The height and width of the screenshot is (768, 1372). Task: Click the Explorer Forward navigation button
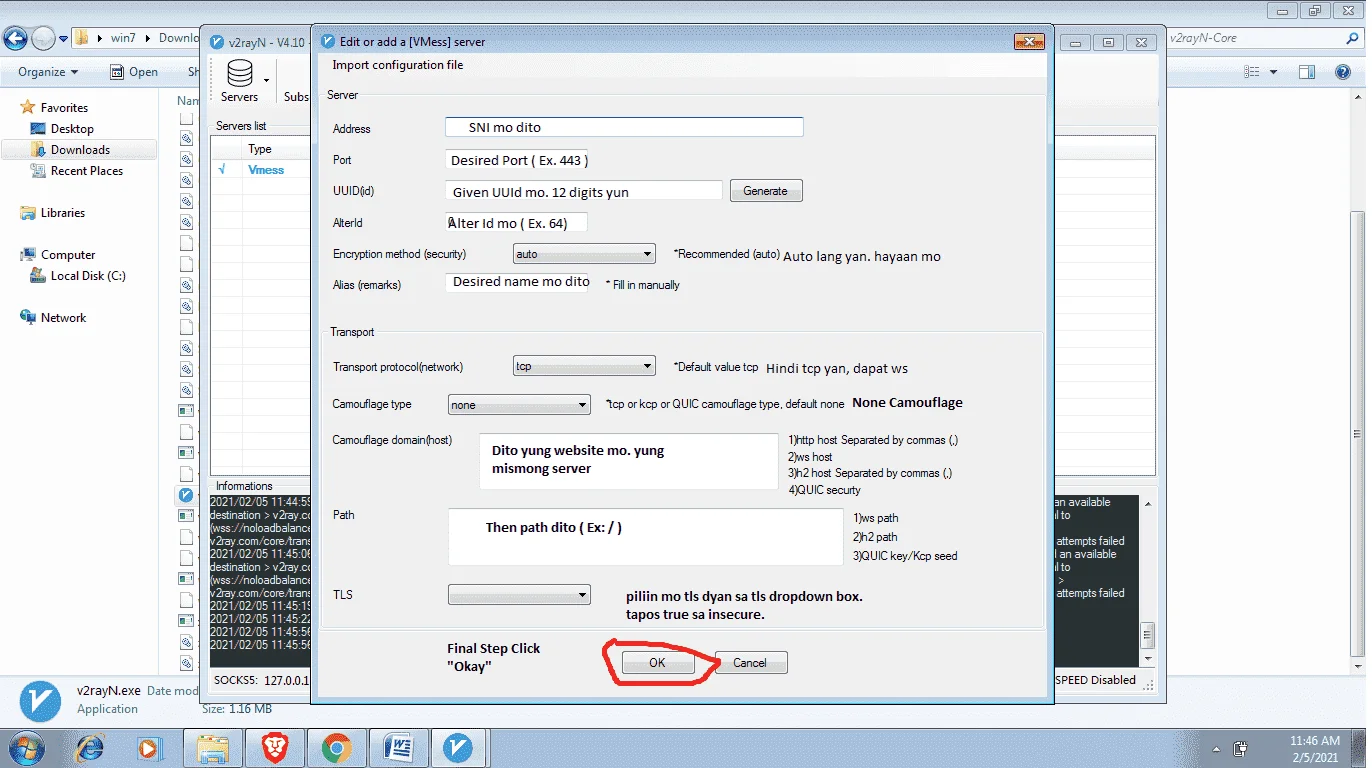tap(43, 38)
